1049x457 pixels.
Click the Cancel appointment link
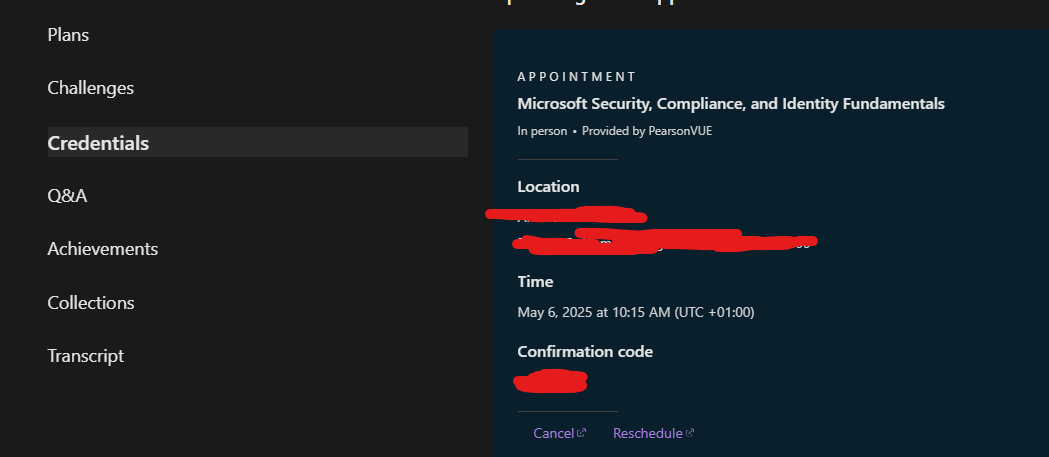559,433
